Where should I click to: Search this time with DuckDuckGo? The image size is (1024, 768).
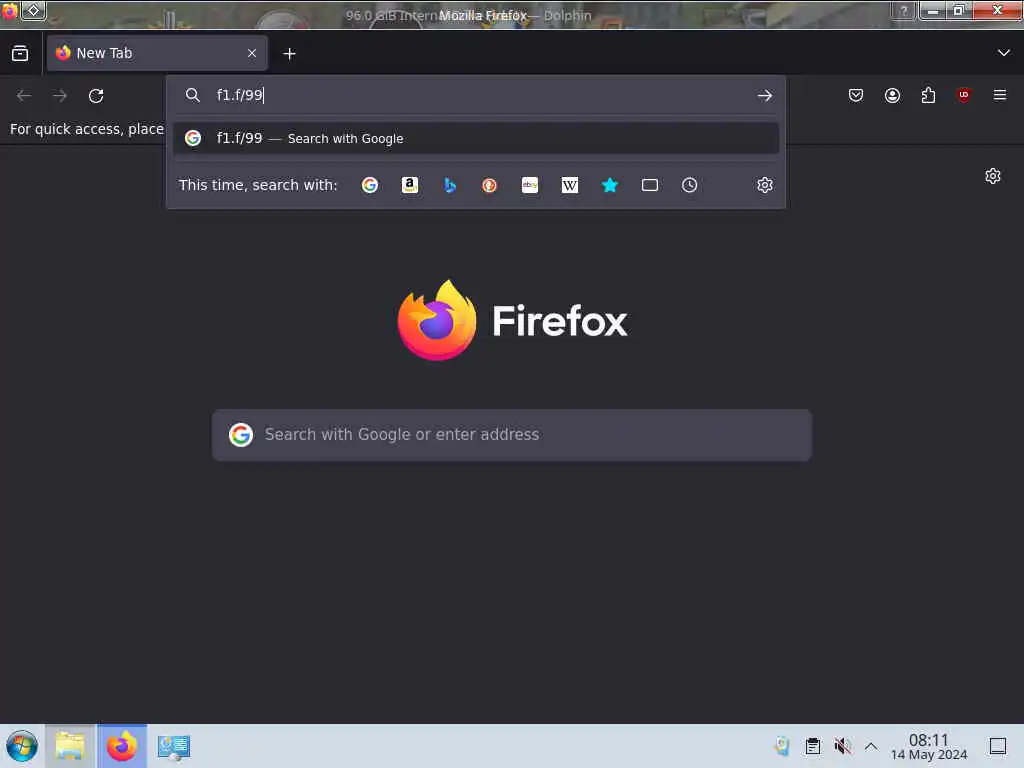tap(489, 185)
